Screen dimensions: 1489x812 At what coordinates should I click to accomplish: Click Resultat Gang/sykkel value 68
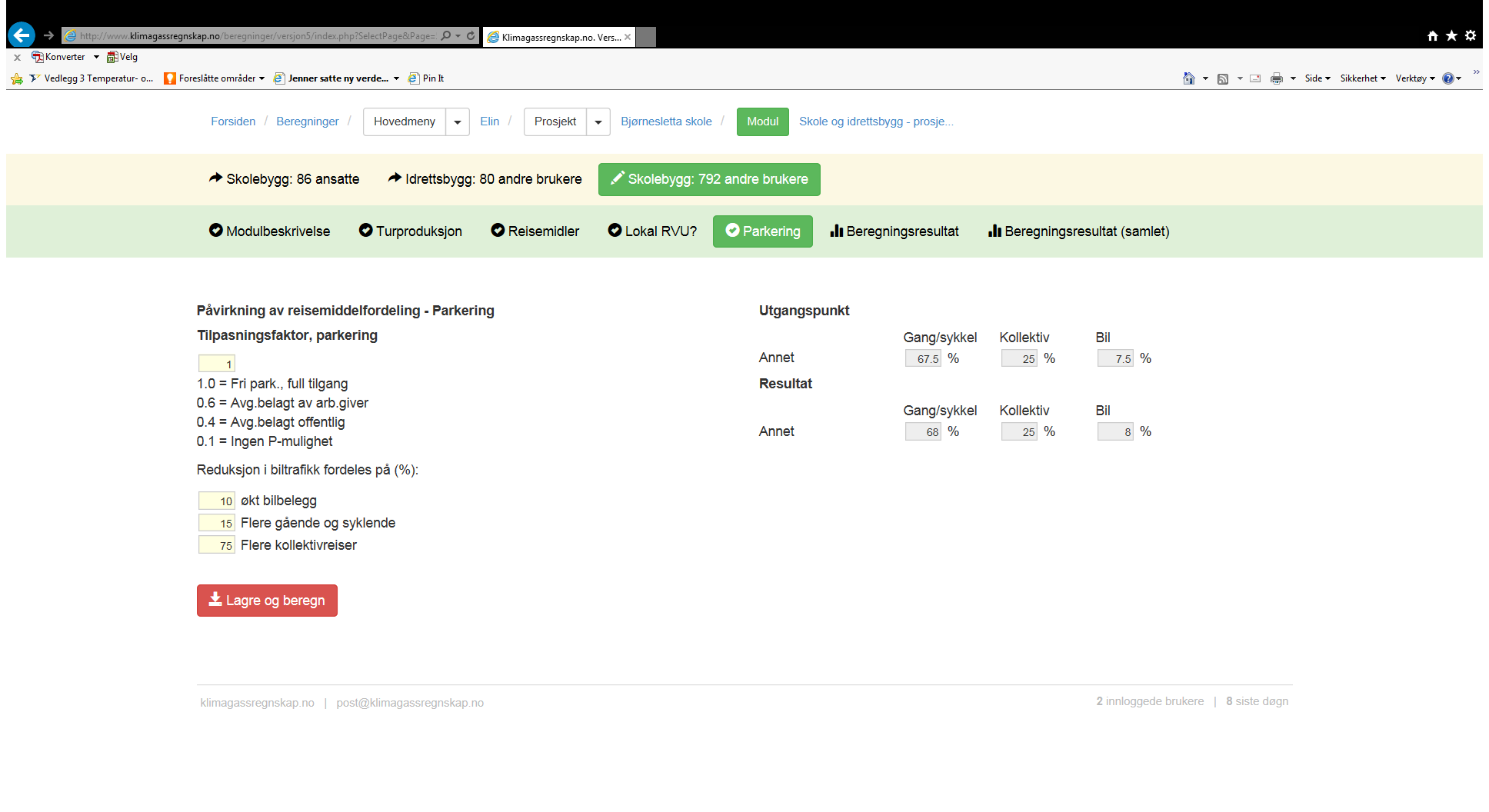click(x=923, y=431)
